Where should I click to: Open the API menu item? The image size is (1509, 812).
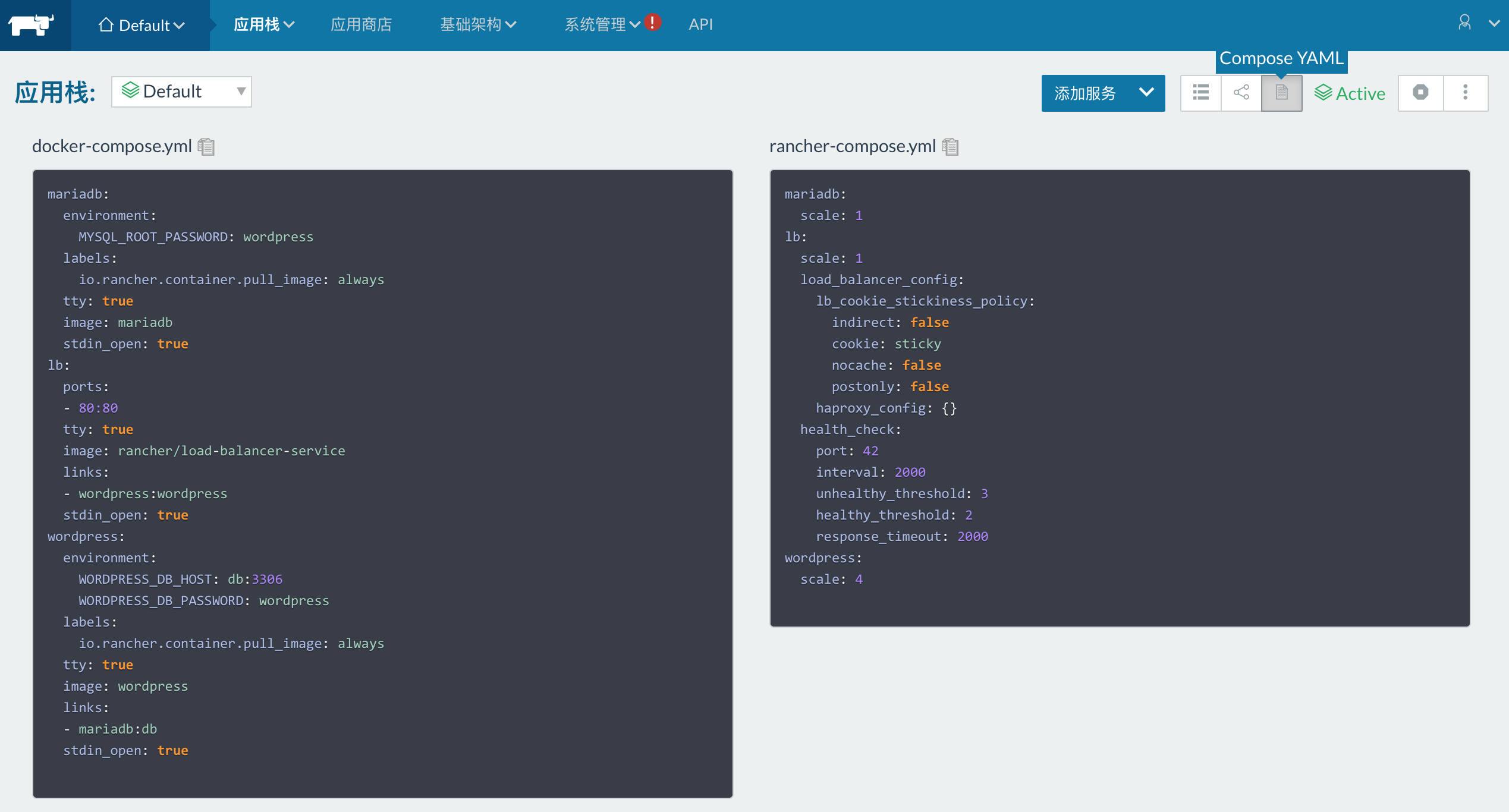[700, 25]
